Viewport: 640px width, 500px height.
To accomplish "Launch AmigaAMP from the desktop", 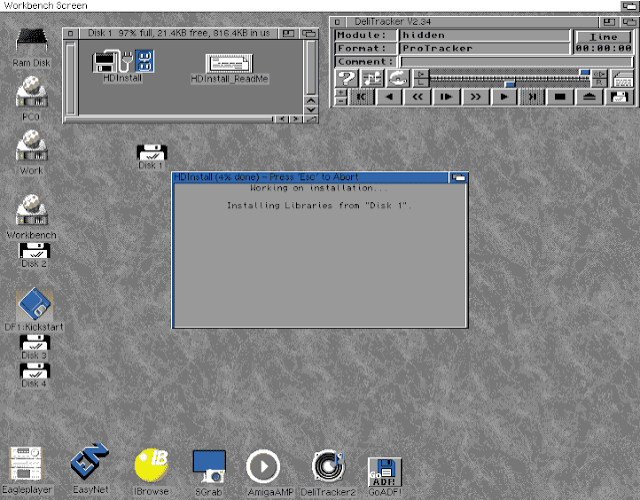I will point(263,465).
